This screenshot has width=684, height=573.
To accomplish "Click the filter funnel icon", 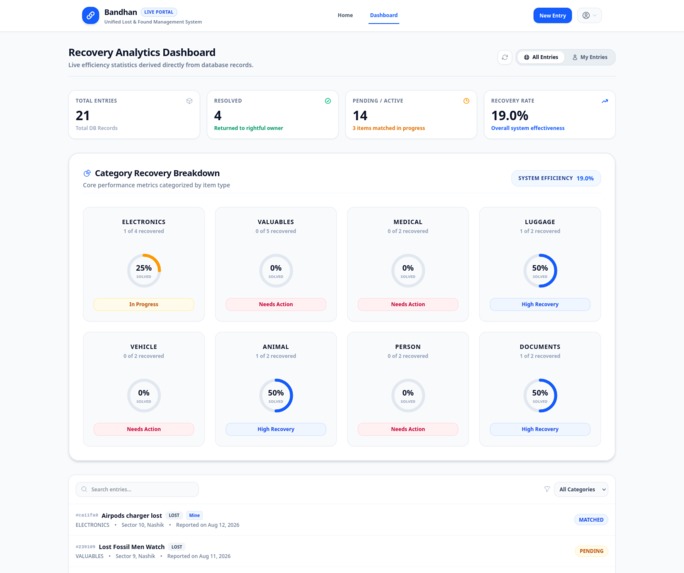I will 547,489.
